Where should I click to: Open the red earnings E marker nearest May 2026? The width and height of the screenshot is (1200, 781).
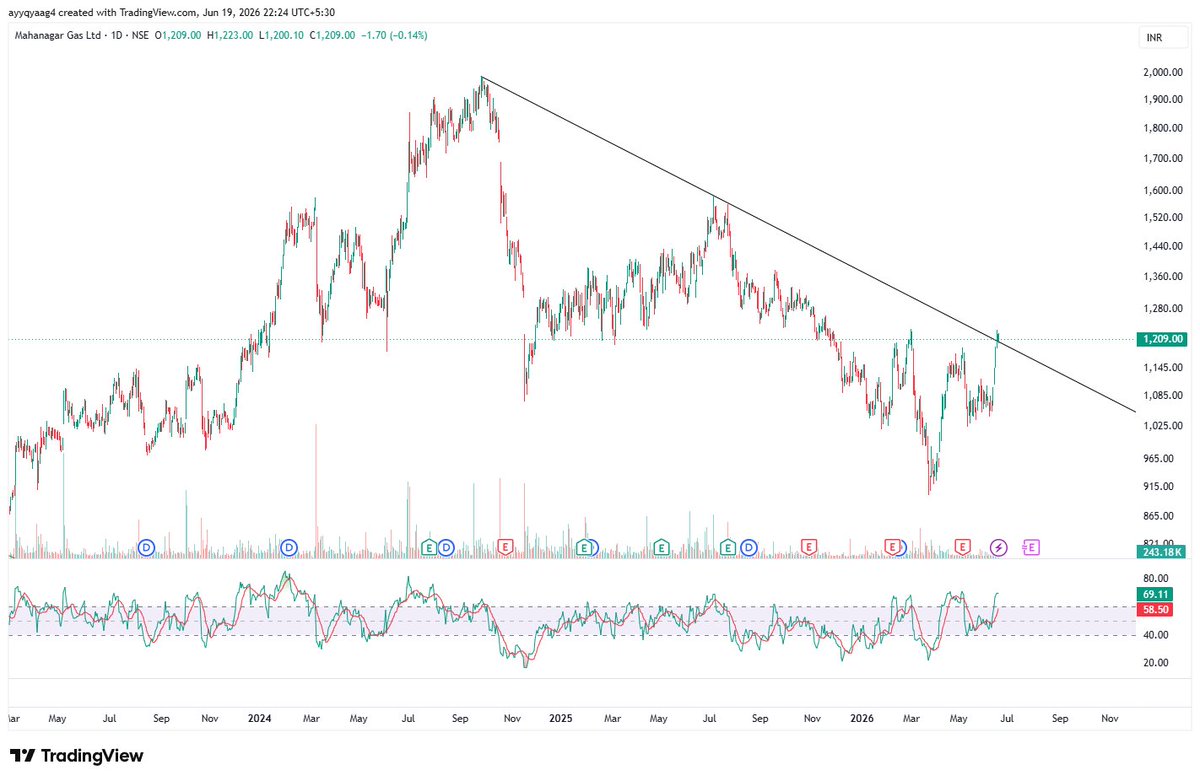click(x=962, y=547)
